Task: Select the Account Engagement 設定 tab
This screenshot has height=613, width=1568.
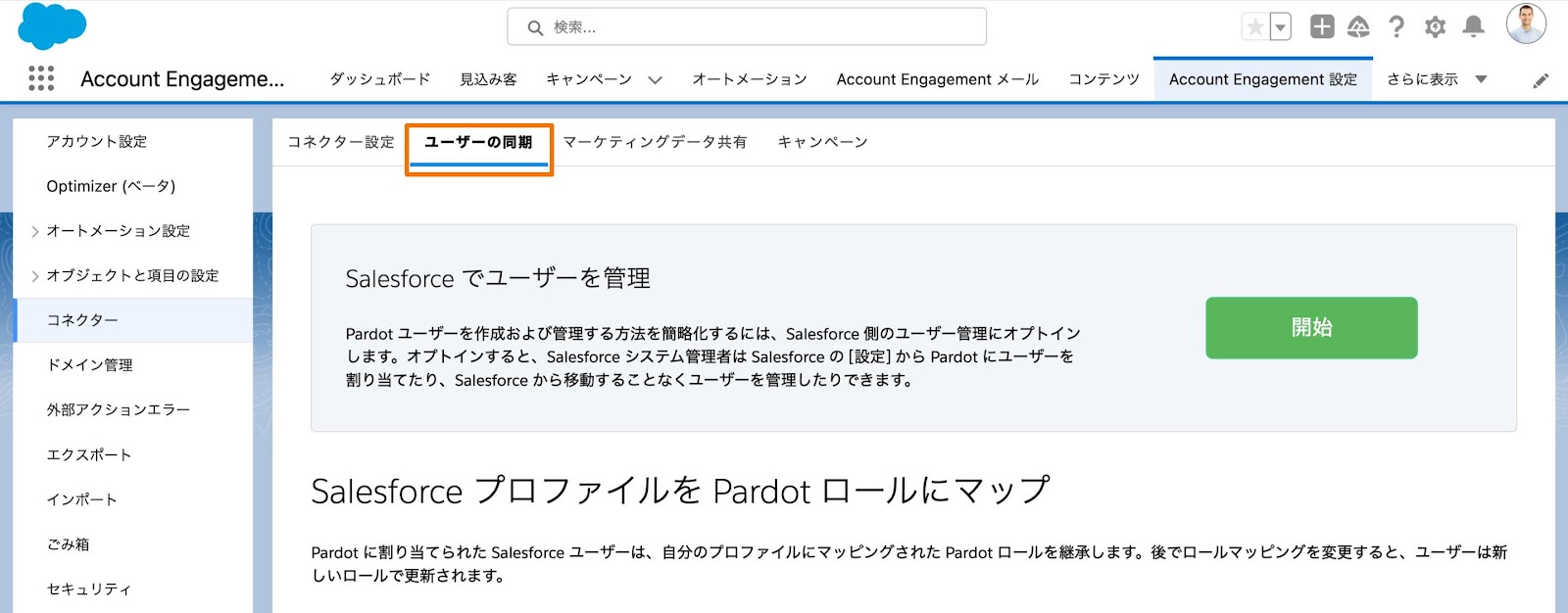Action: click(1263, 79)
